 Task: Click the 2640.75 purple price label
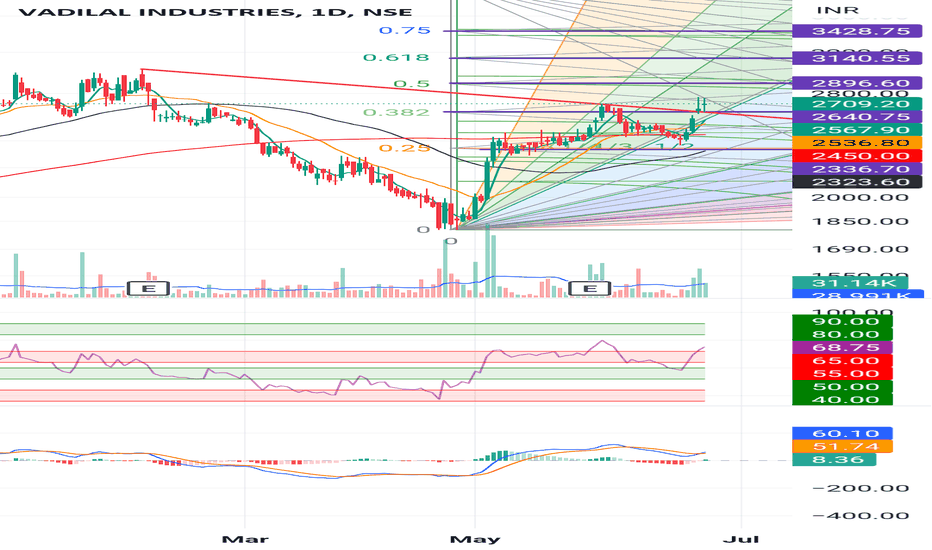point(858,117)
